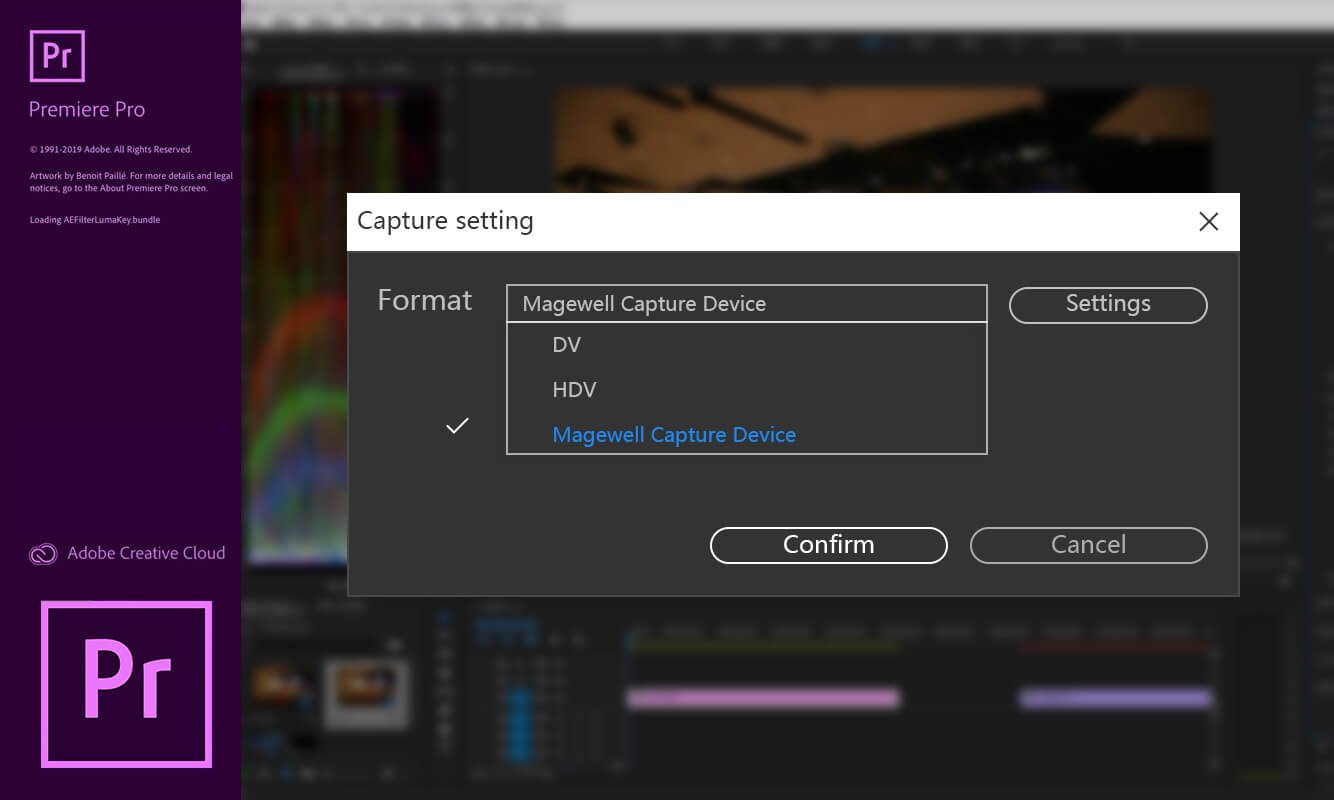Open the Format dropdown field
This screenshot has width=1334, height=800.
click(x=746, y=304)
